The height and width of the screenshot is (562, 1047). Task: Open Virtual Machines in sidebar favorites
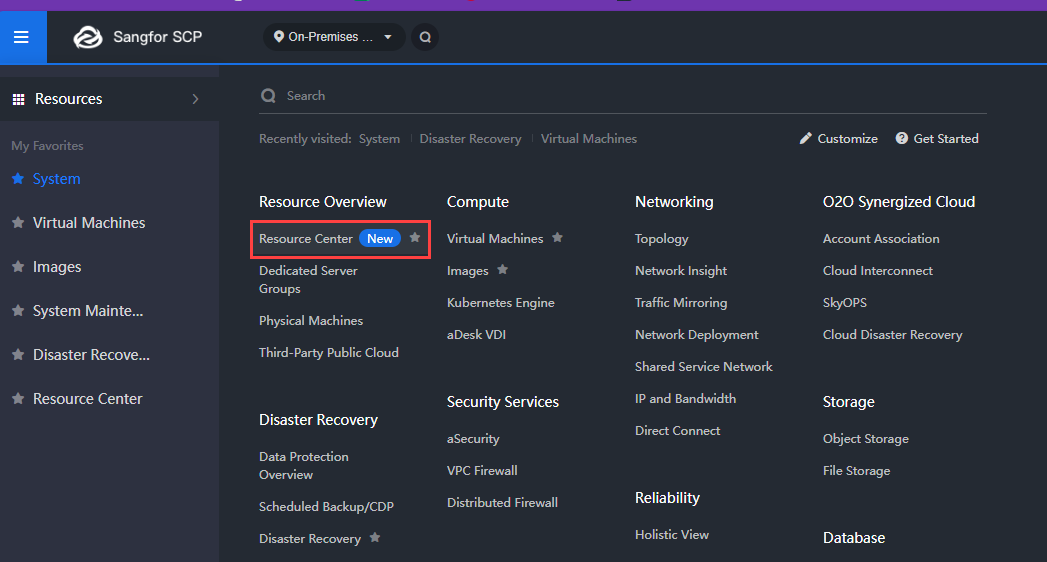(89, 223)
